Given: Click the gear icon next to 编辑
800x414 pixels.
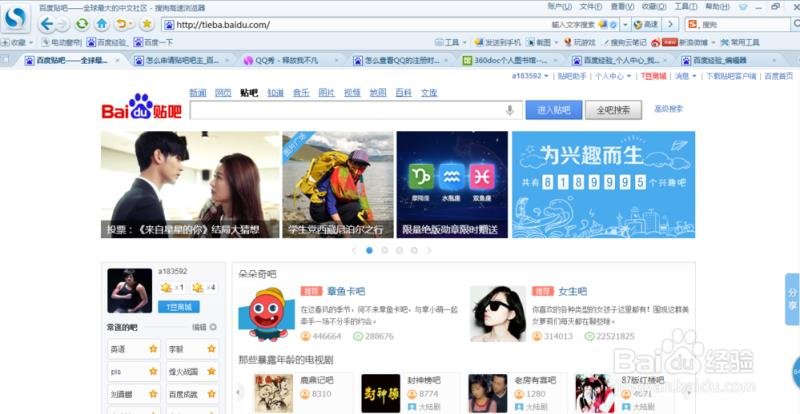Looking at the screenshot, I should 213,327.
